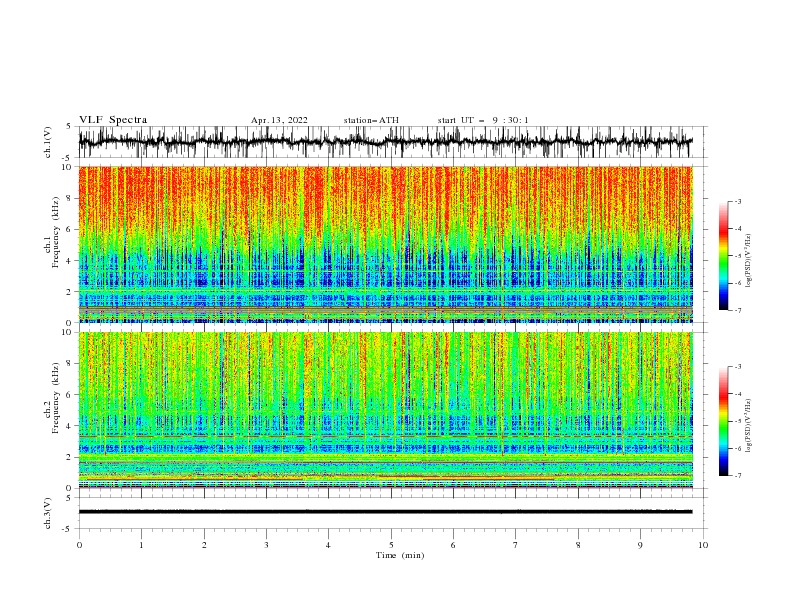Click inside the ch.1 spectrogram panel
Viewport: 792px width, 612px height.
[385, 244]
